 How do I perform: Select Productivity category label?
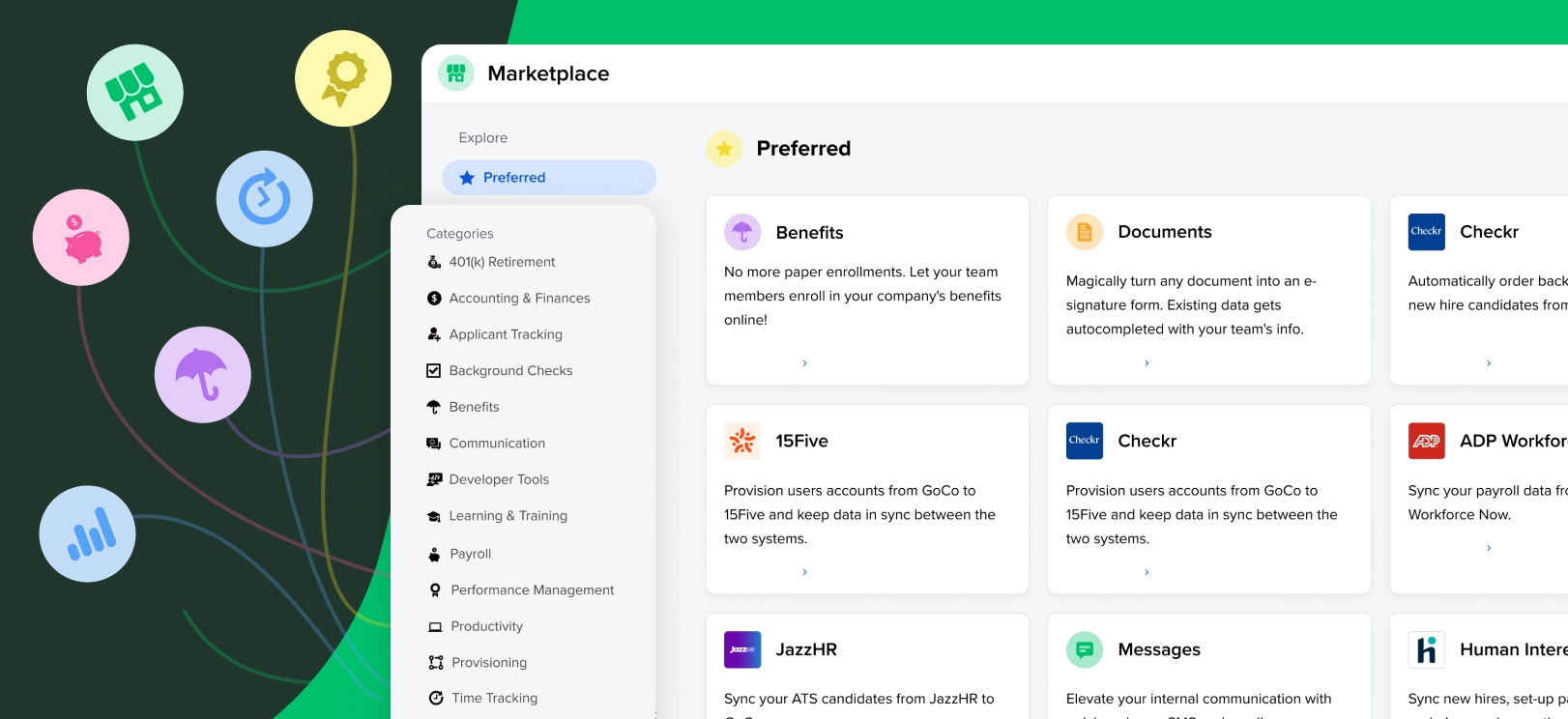487,626
